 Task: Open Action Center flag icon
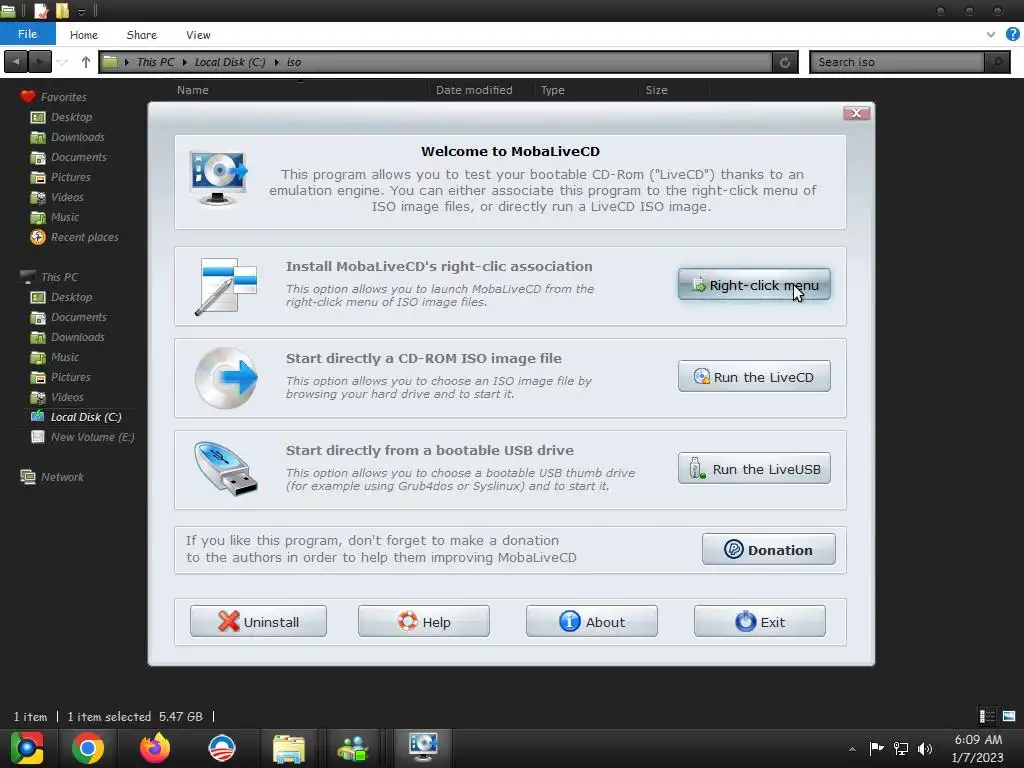click(876, 748)
